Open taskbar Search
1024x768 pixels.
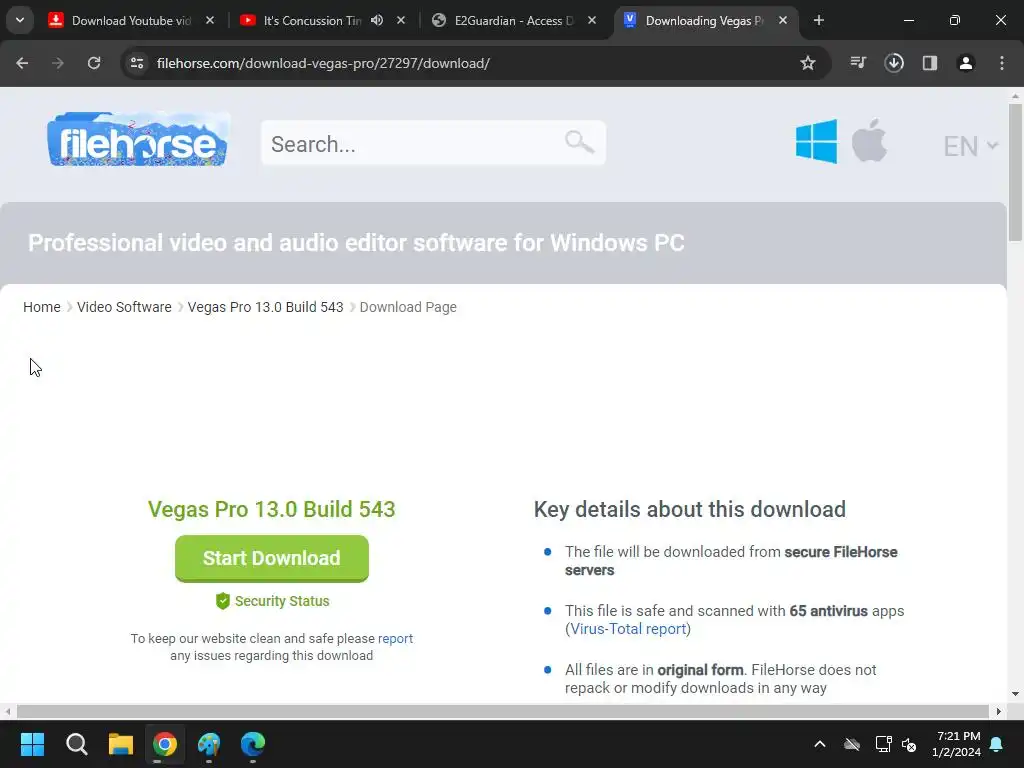point(76,744)
